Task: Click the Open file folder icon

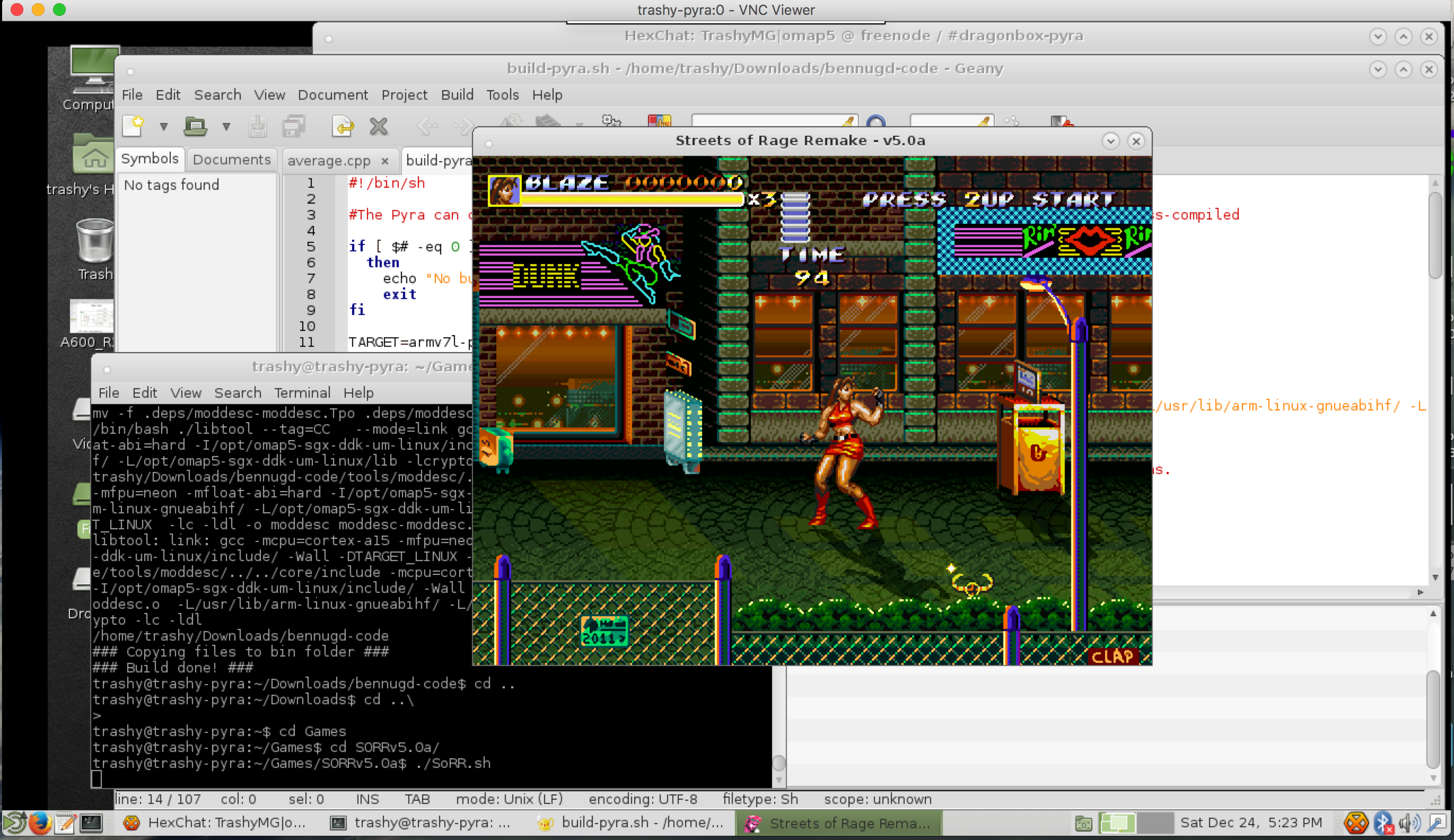Action: pyautogui.click(x=195, y=126)
